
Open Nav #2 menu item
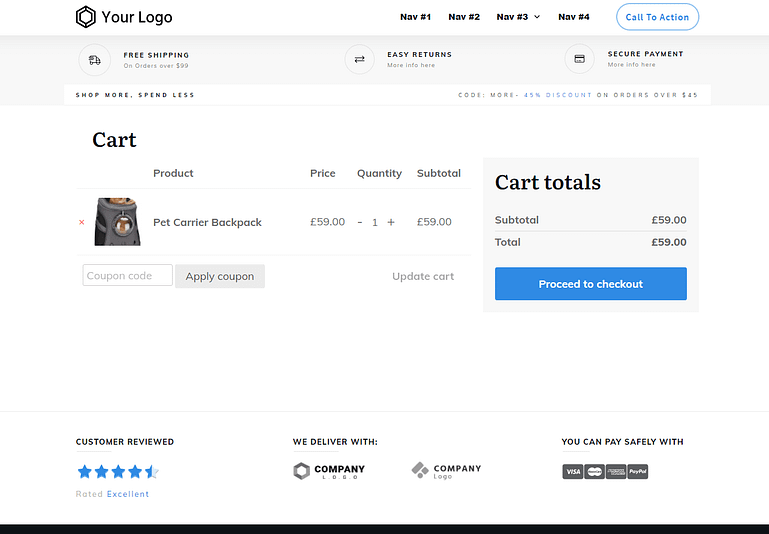[464, 17]
